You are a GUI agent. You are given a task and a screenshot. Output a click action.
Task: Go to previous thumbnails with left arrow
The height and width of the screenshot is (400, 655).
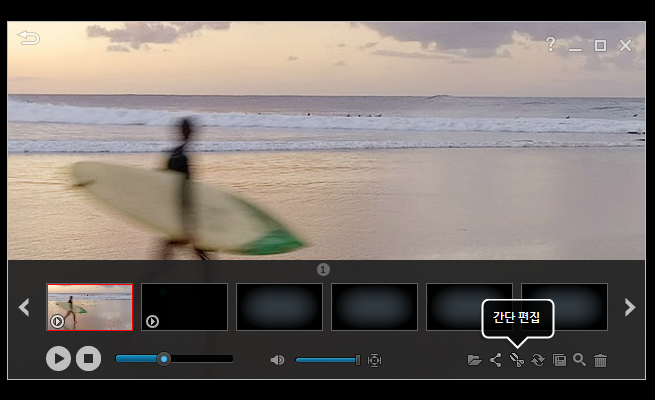point(24,307)
